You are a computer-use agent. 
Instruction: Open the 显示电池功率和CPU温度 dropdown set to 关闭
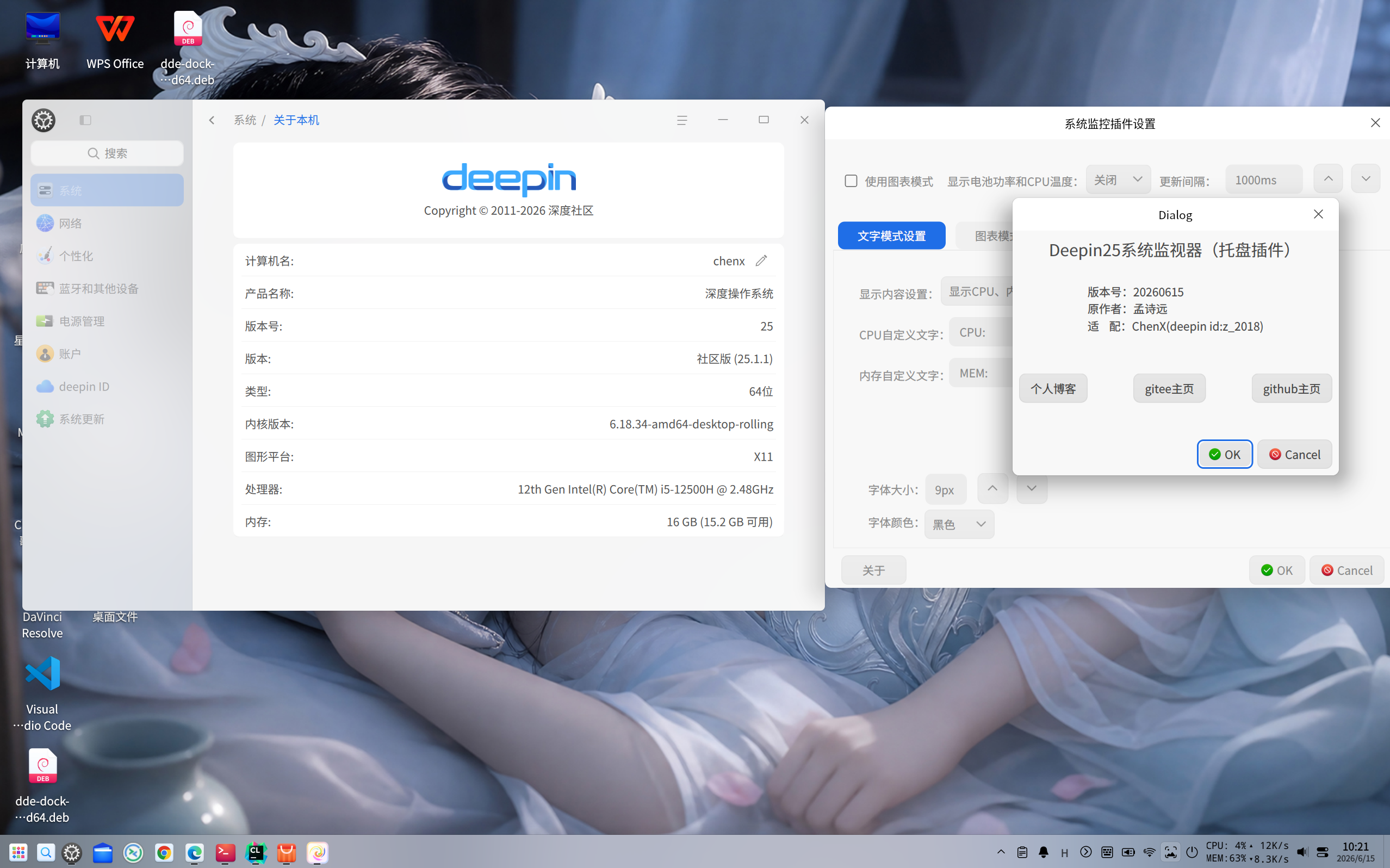coord(1118,179)
